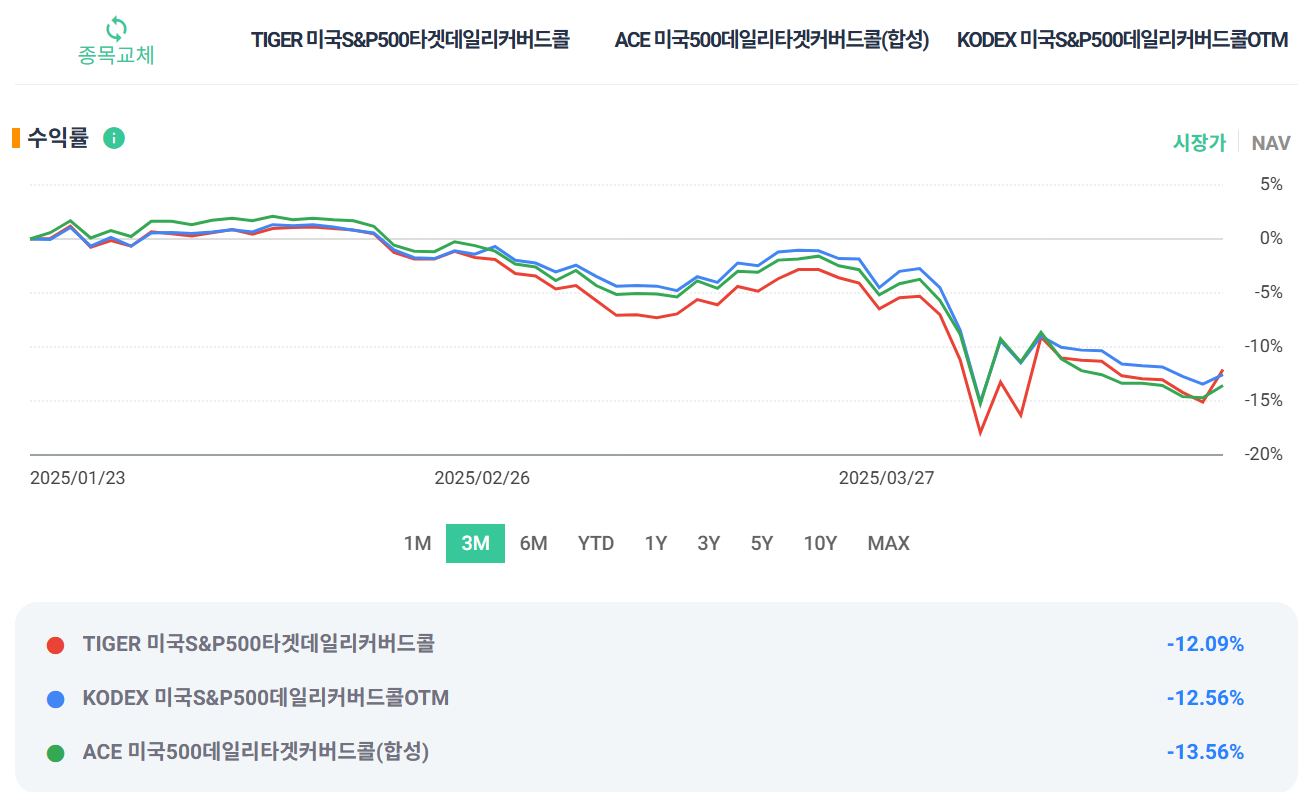The image size is (1312, 792).
Task: Click the KODEX 미국S&P500데일리커버드콜OTM header
Action: (1122, 41)
